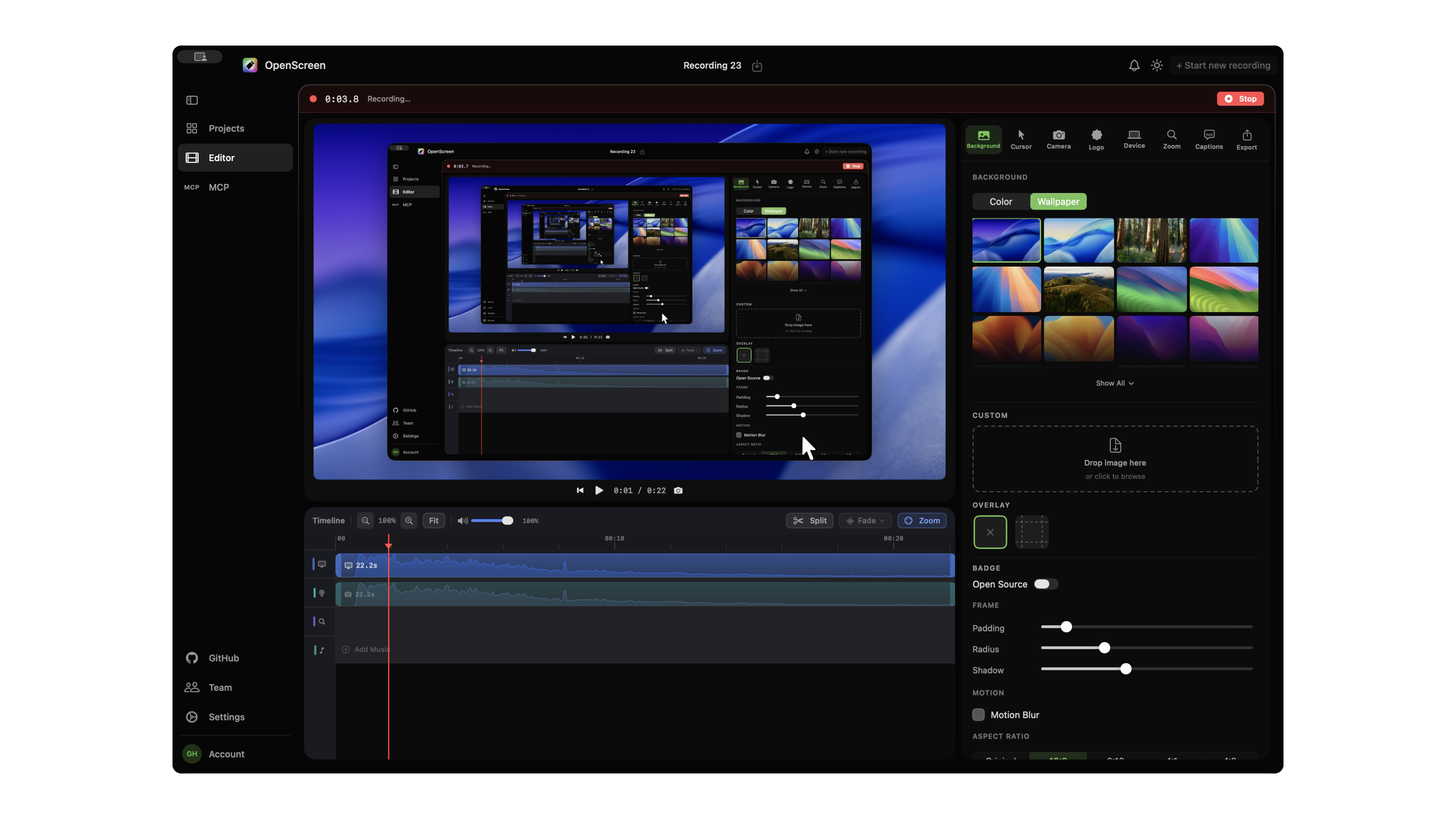
Task: Select the green hills landscape wallpaper
Action: (x=1078, y=289)
